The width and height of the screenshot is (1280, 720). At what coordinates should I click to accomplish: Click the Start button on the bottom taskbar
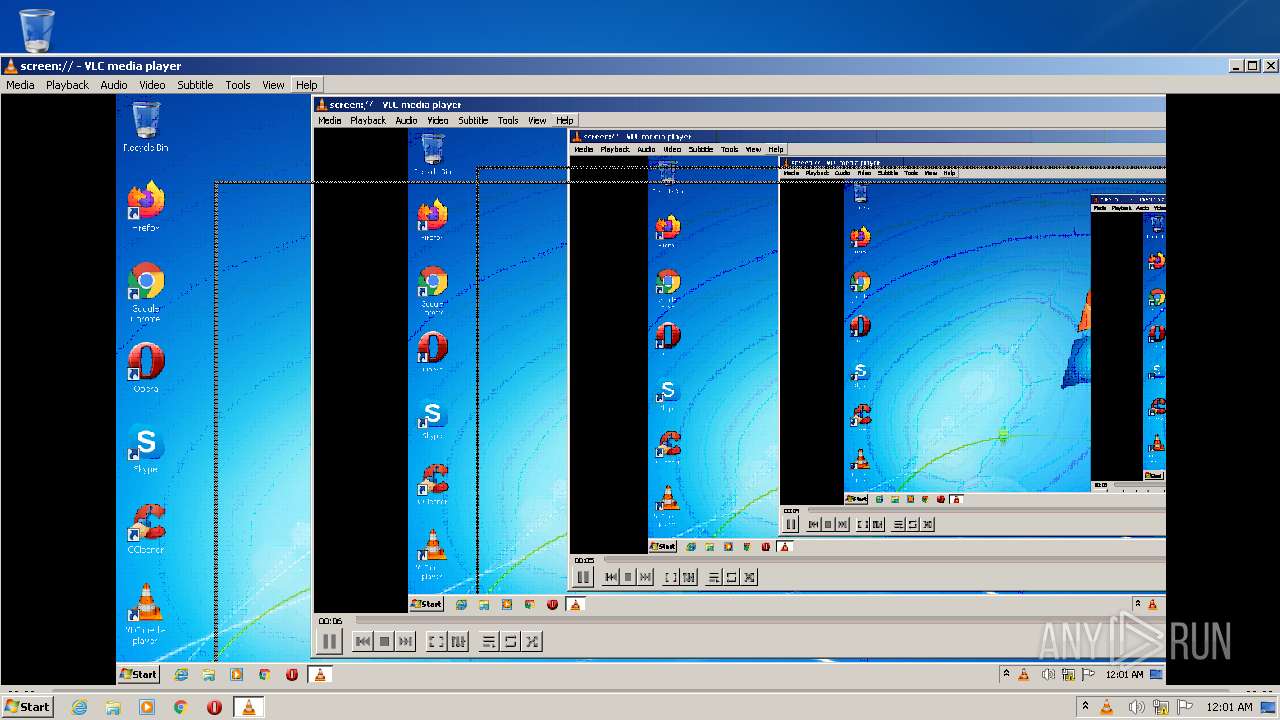coord(27,706)
